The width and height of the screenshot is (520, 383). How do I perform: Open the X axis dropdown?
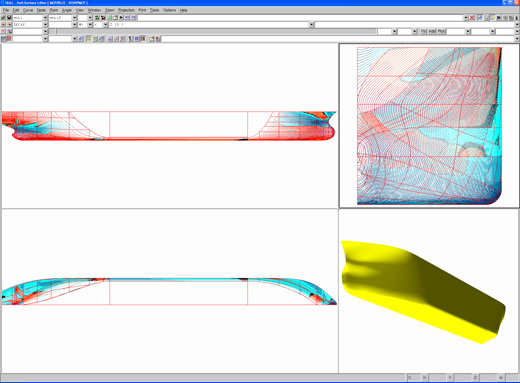click(x=105, y=25)
